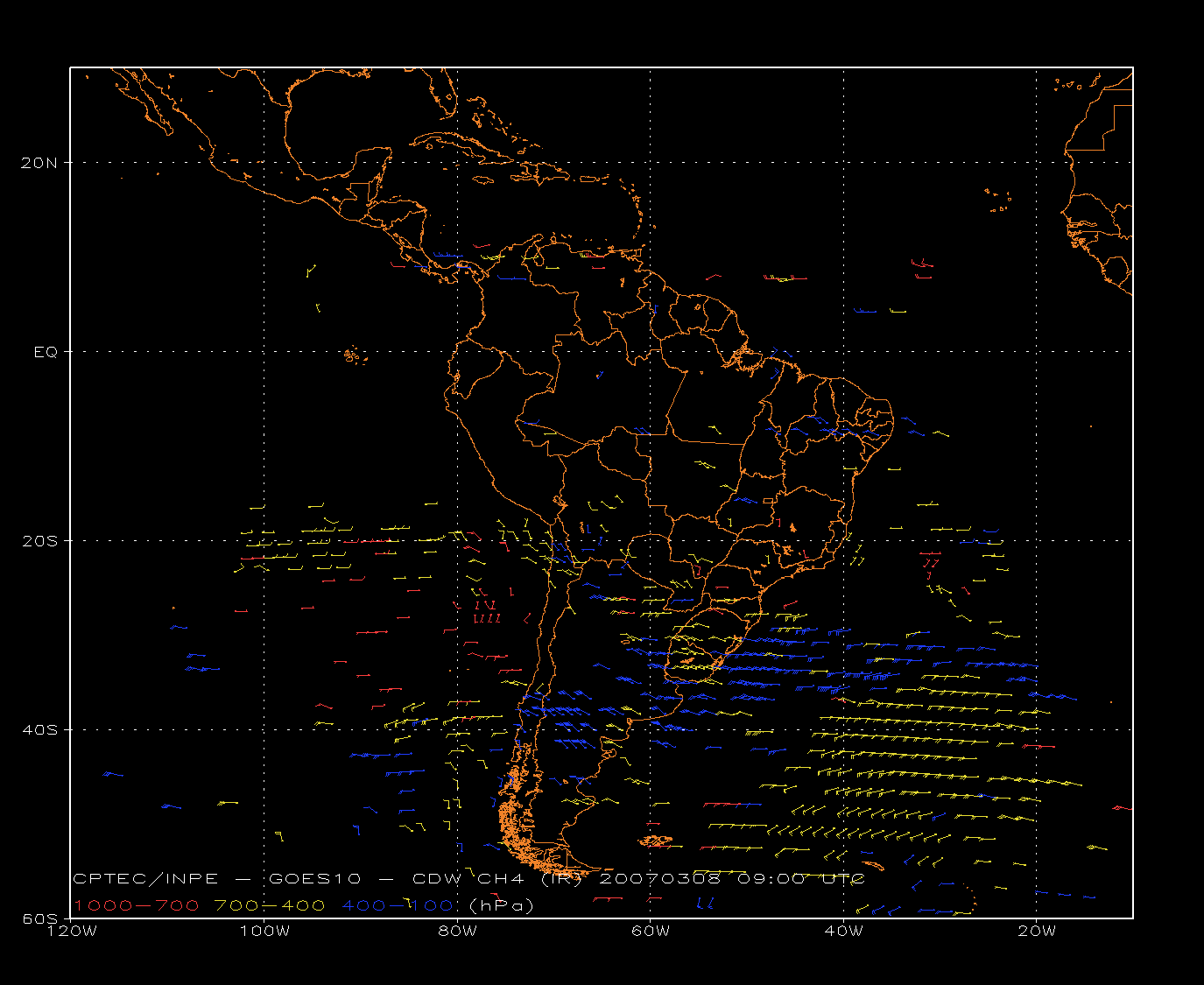Click the 40W longitude axis label
1204x985 pixels.
(843, 932)
